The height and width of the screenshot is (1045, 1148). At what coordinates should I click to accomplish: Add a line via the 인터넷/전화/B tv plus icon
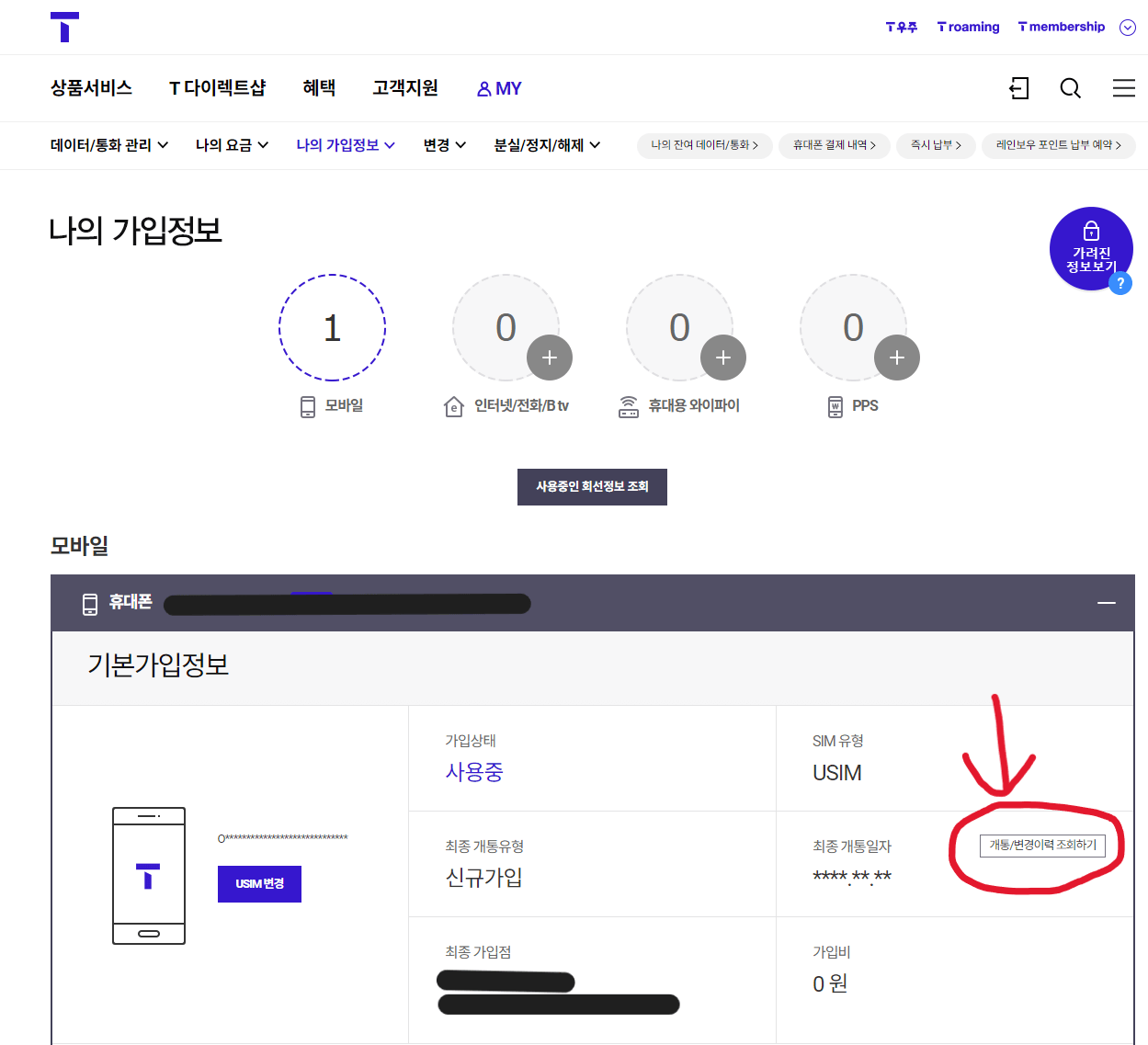550,358
